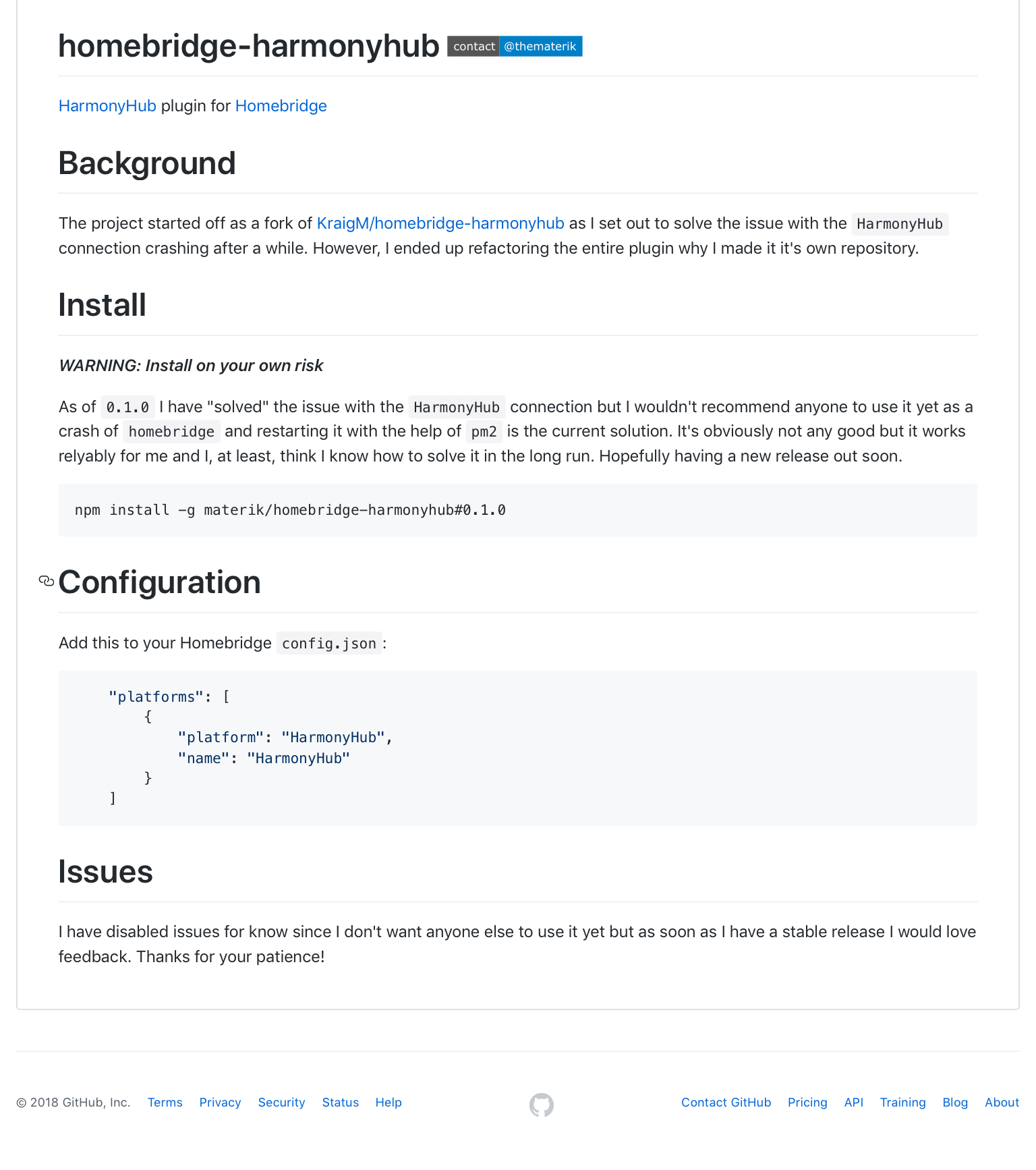Check the Status footer link
Image resolution: width=1036 pixels, height=1170 pixels.
tap(341, 1102)
